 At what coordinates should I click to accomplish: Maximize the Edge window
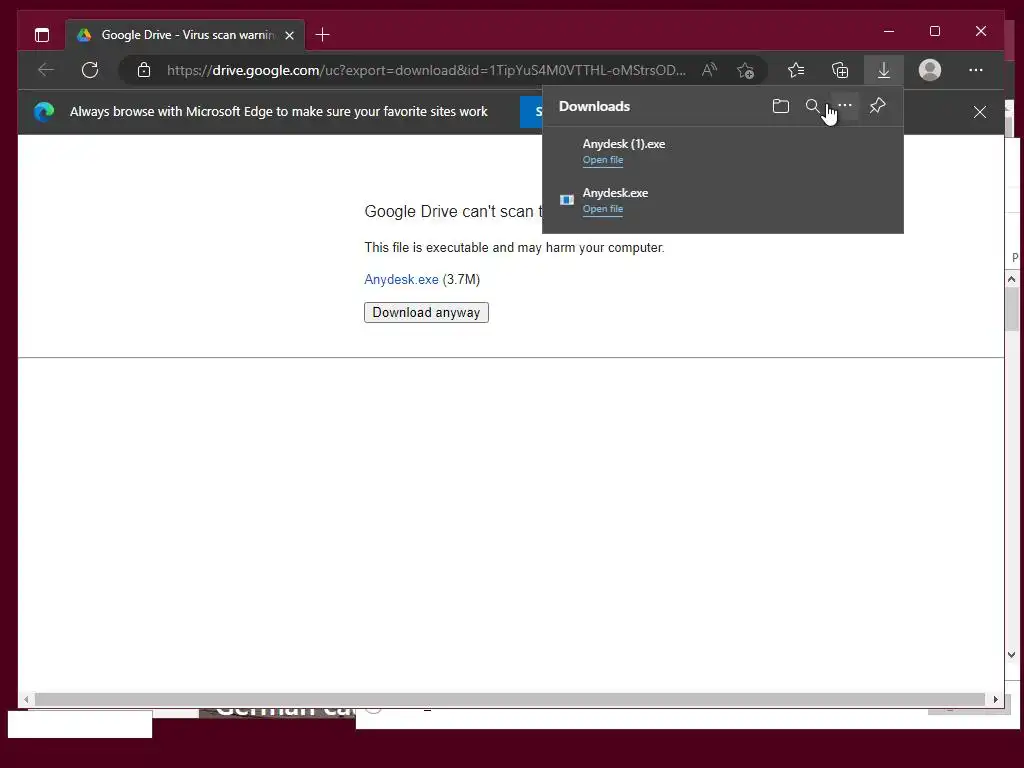pos(935,31)
